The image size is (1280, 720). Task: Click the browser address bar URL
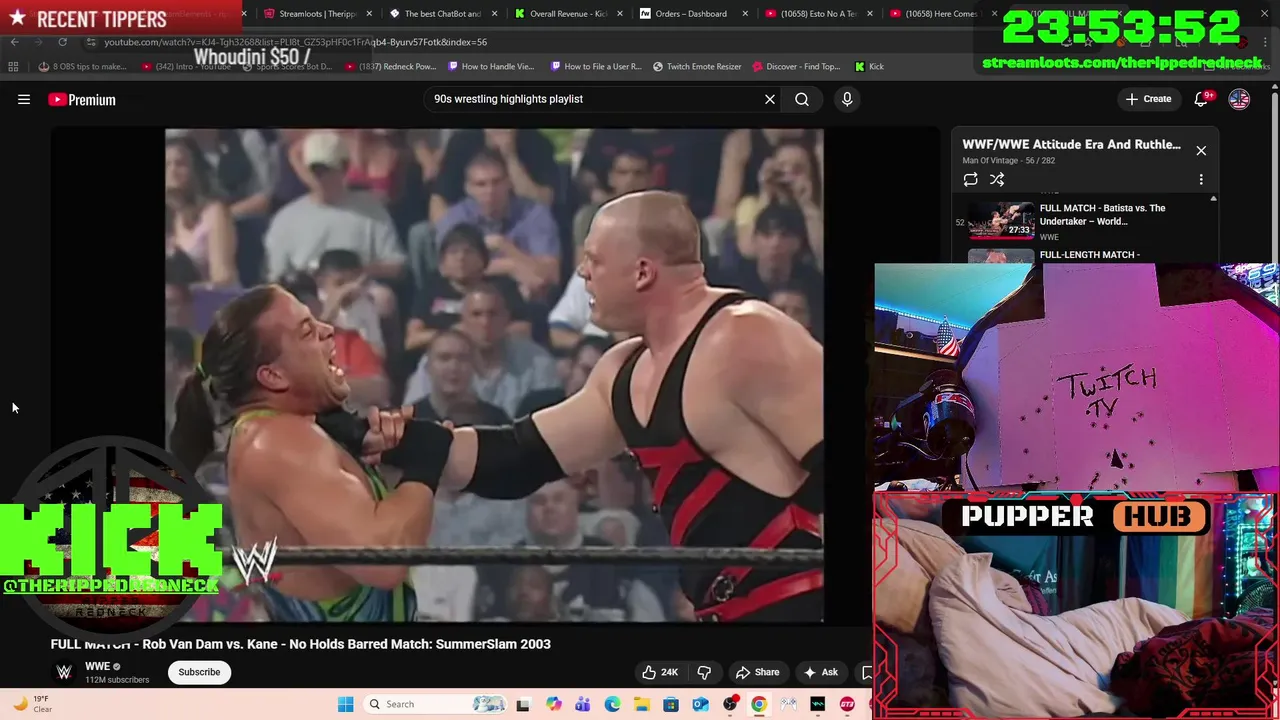coord(296,42)
